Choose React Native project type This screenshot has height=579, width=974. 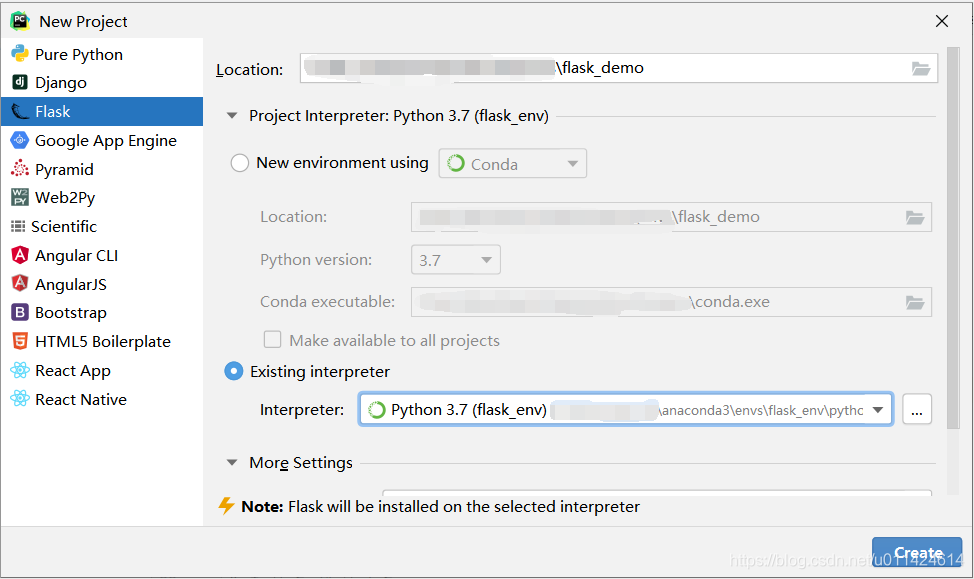102,399
